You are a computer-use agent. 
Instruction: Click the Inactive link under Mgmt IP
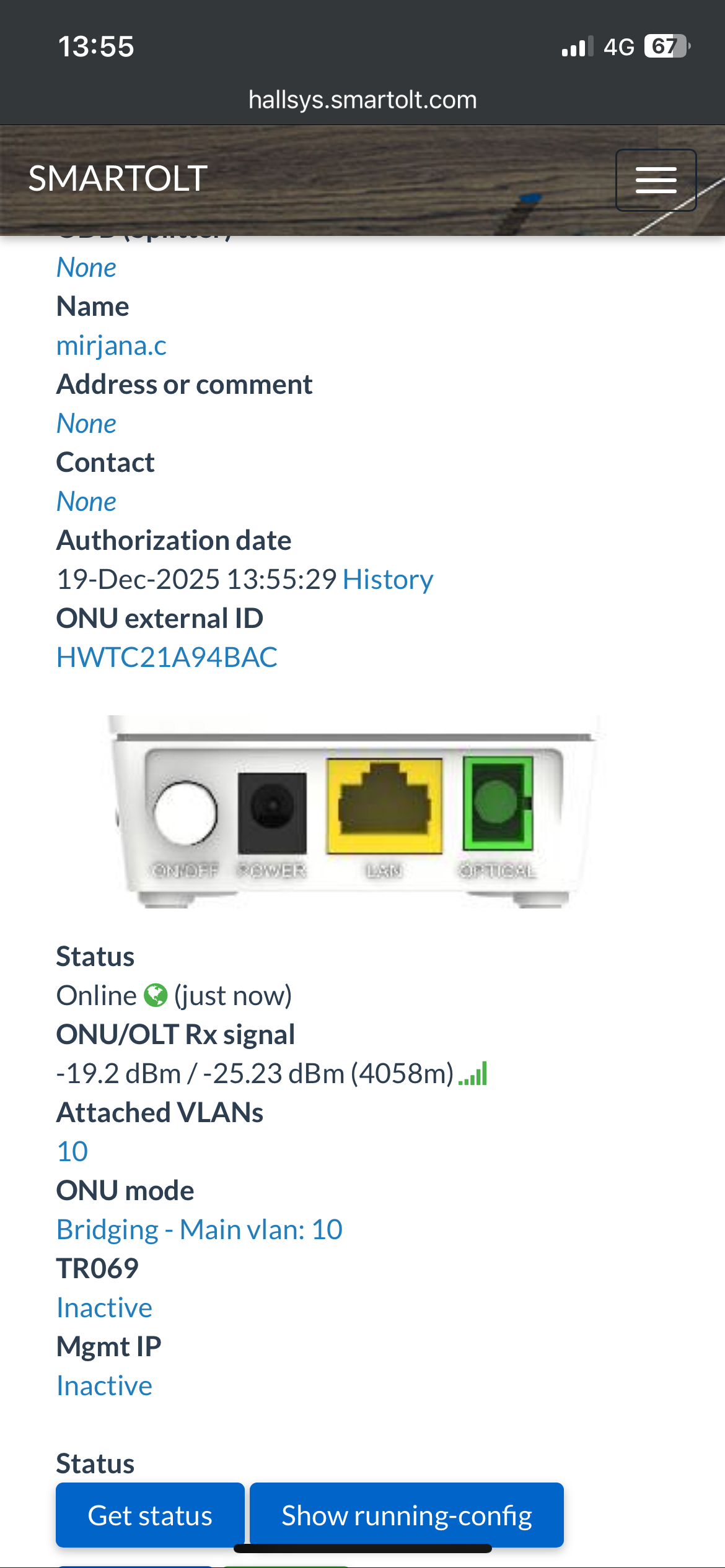pos(104,1386)
